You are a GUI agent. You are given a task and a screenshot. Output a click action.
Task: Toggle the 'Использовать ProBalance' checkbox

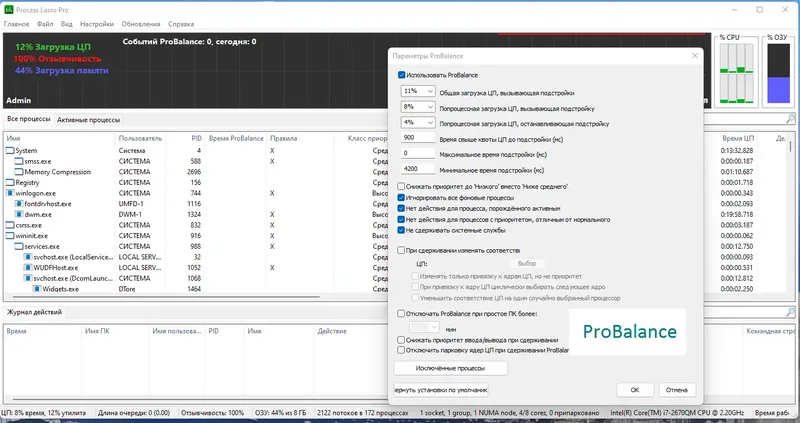402,75
